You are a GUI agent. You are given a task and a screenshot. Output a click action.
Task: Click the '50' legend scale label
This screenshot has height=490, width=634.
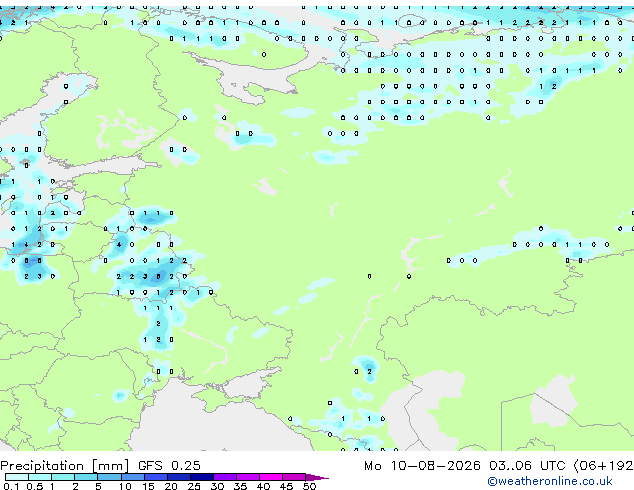pyautogui.click(x=309, y=486)
